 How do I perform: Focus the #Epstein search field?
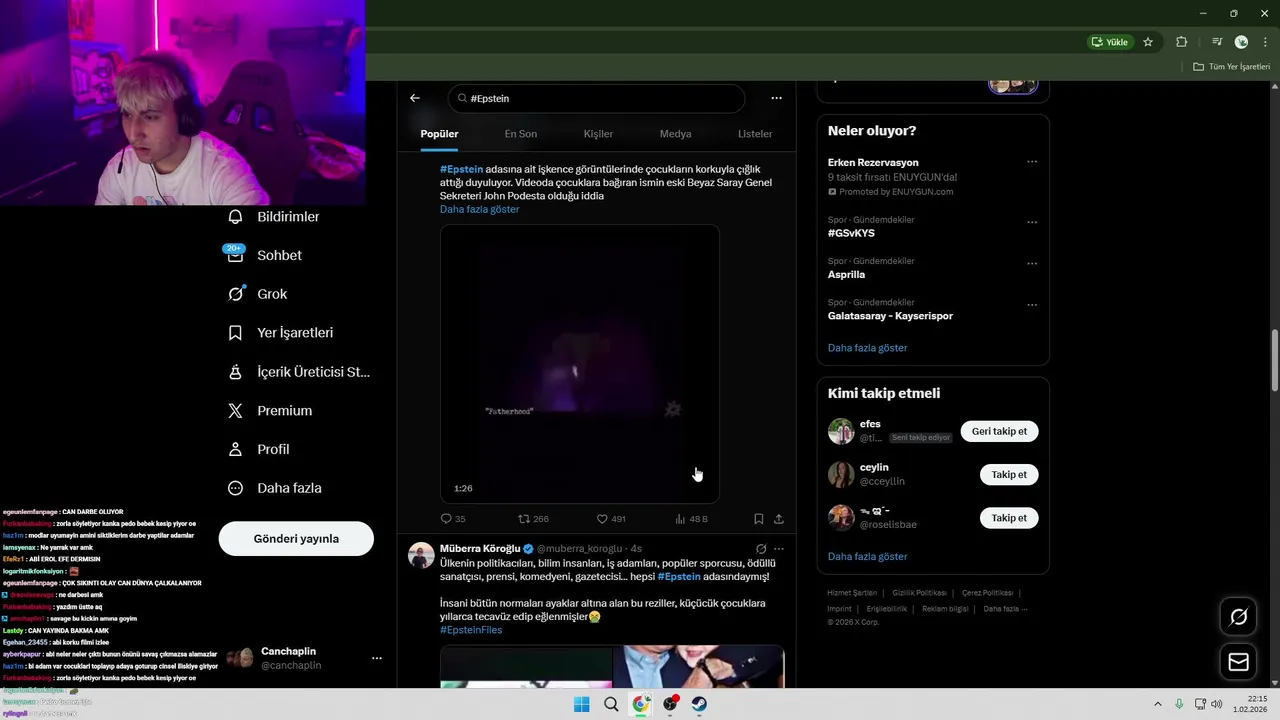596,98
